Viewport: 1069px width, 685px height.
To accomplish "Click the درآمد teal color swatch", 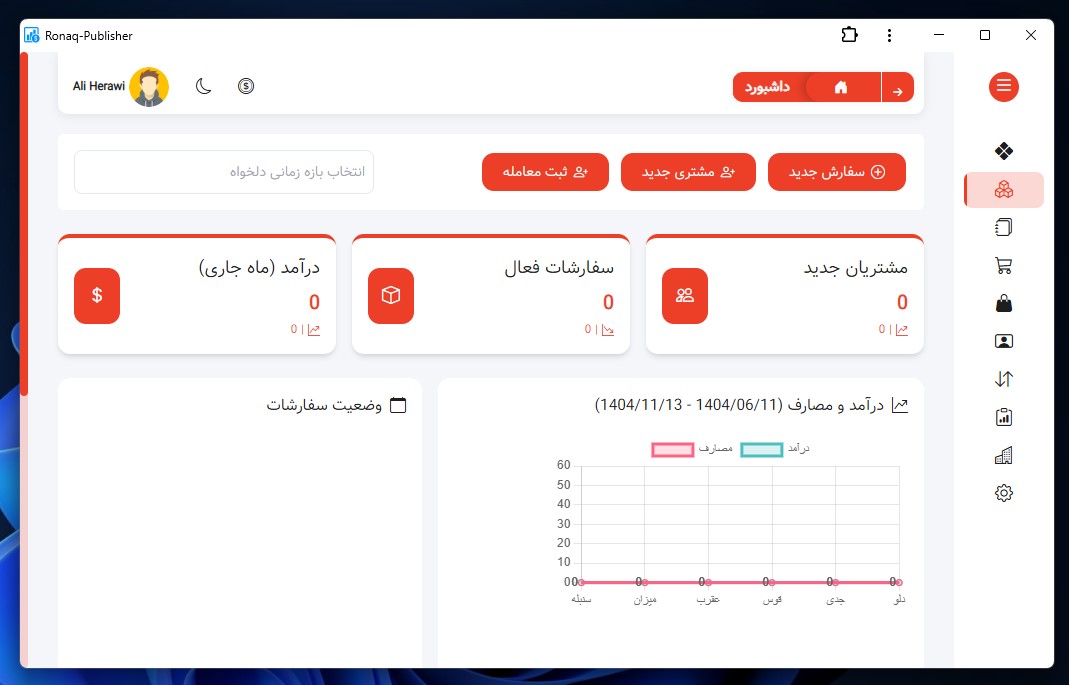I will [761, 450].
